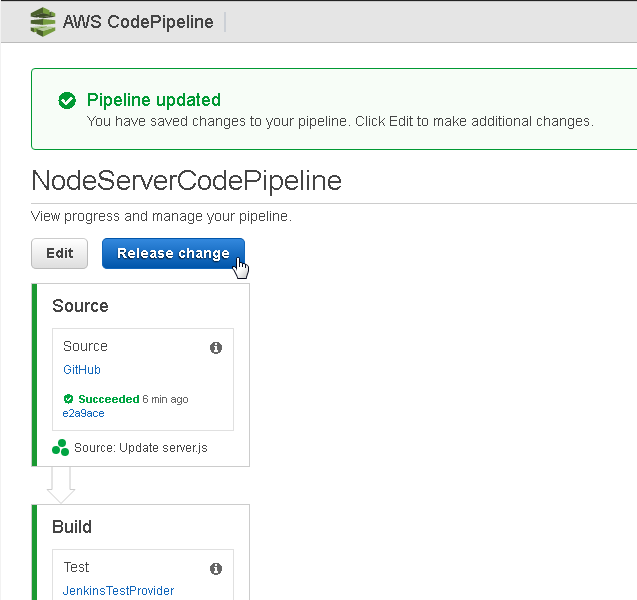This screenshot has width=637, height=600.
Task: View details of Succeeded status text
Action: tap(109, 399)
